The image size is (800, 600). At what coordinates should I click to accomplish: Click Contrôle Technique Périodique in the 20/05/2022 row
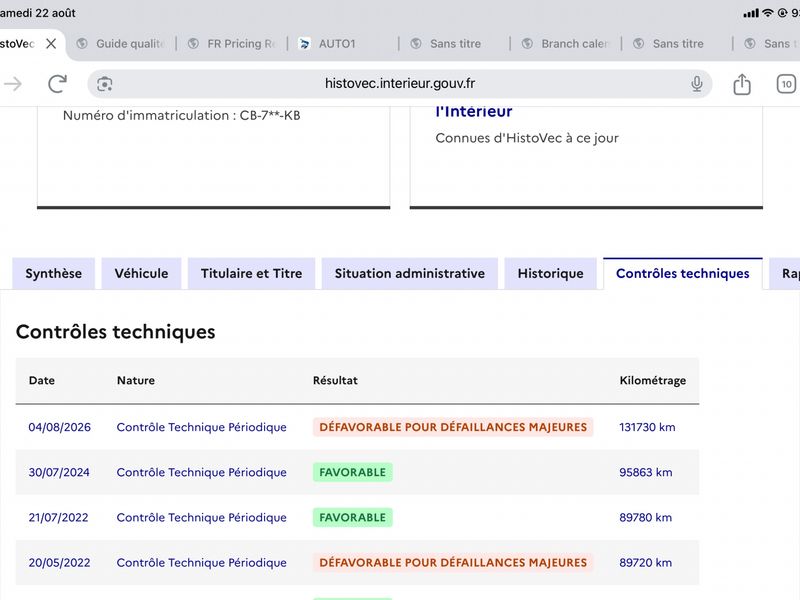(202, 563)
